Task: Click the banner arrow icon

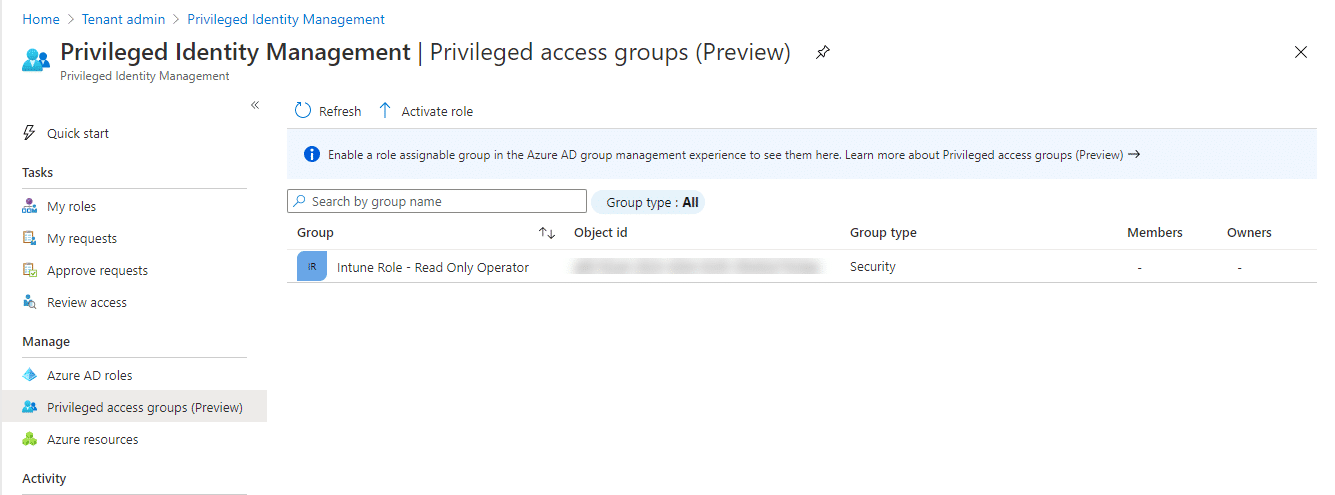Action: tap(1134, 154)
